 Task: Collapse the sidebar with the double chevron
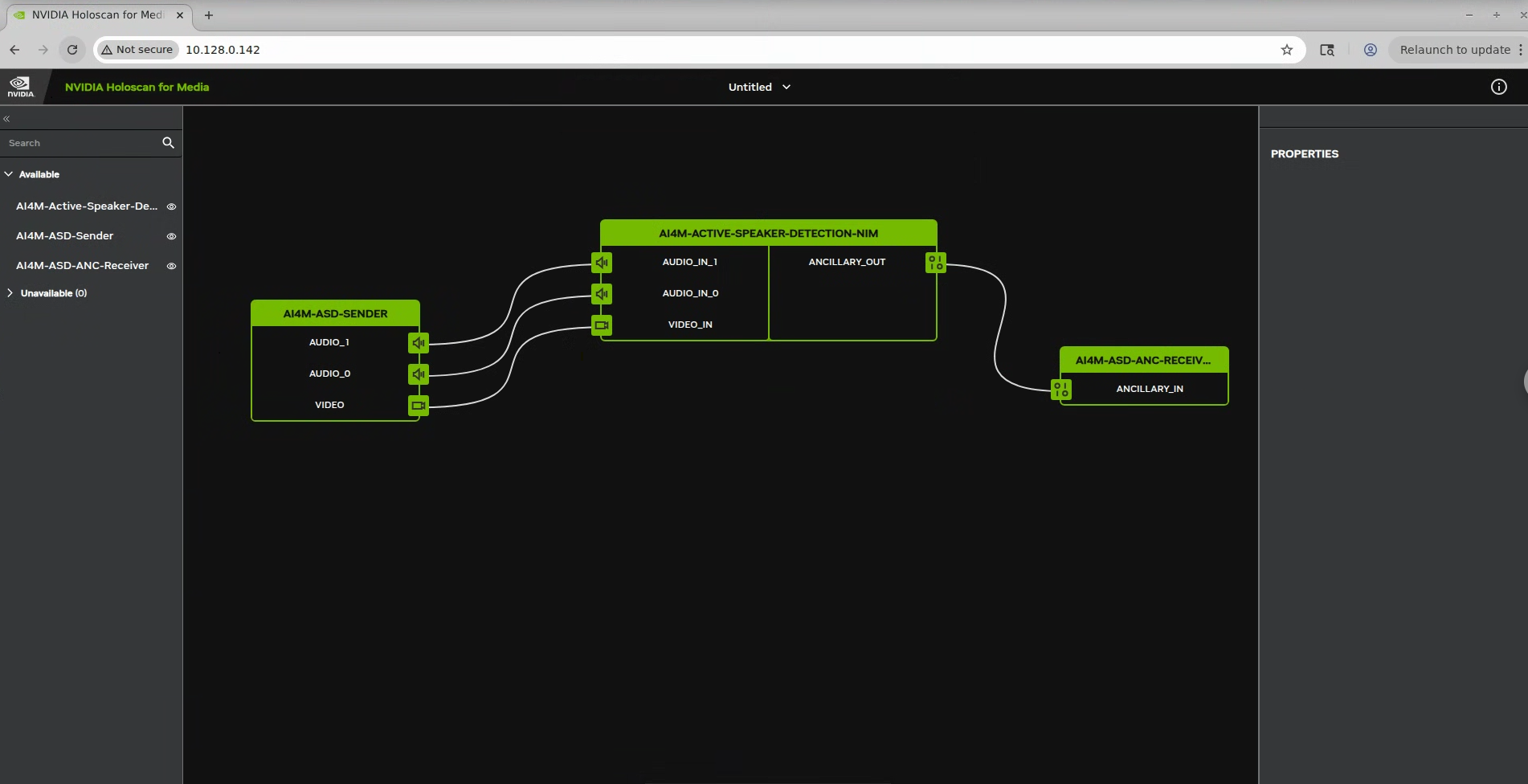pyautogui.click(x=6, y=118)
